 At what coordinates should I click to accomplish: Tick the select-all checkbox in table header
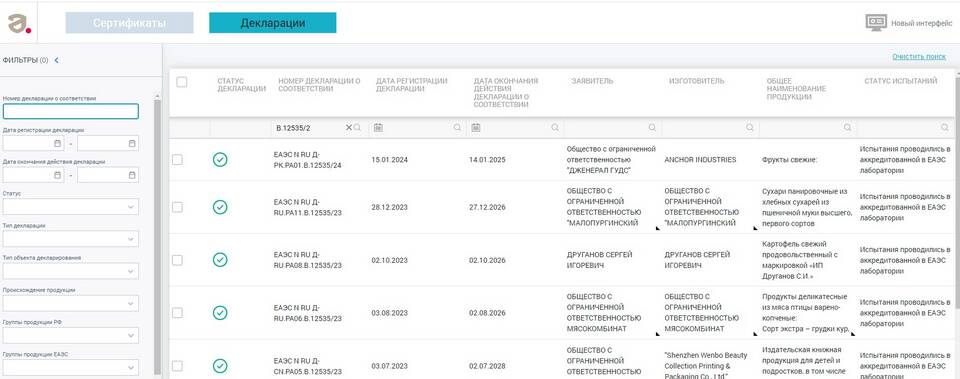[182, 82]
